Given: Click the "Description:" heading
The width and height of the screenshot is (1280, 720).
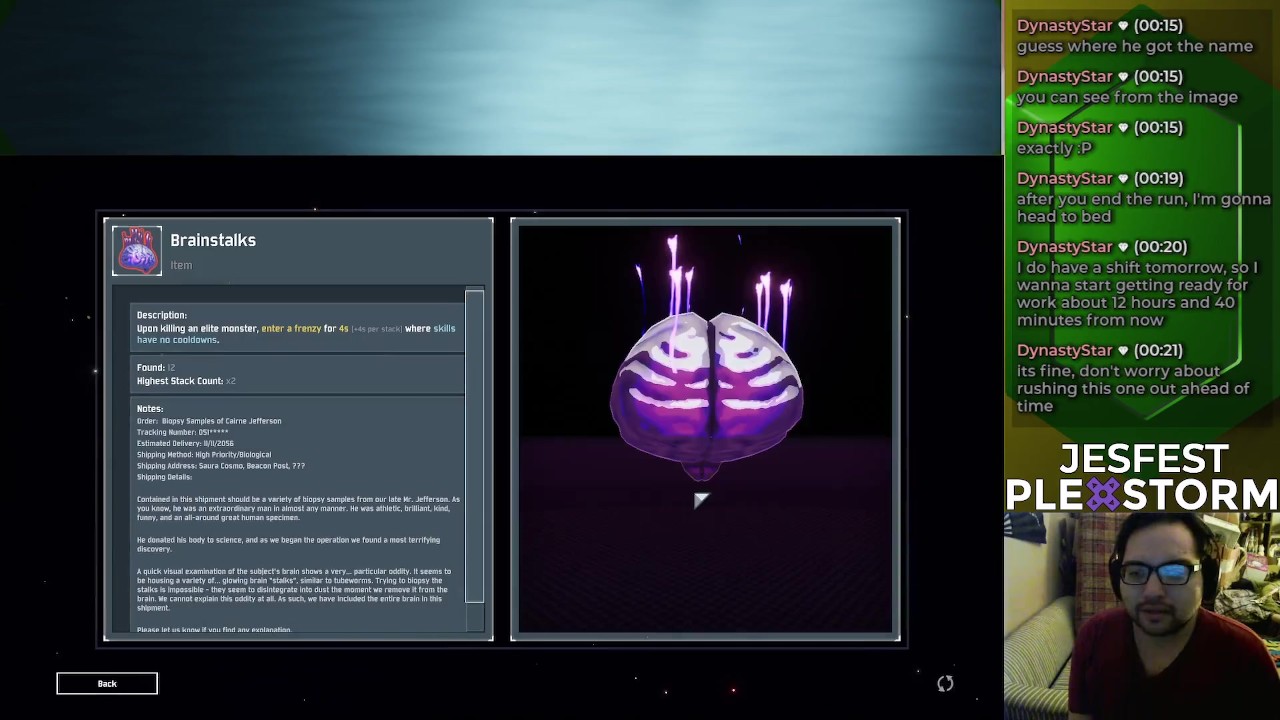Looking at the screenshot, I should pos(162,315).
